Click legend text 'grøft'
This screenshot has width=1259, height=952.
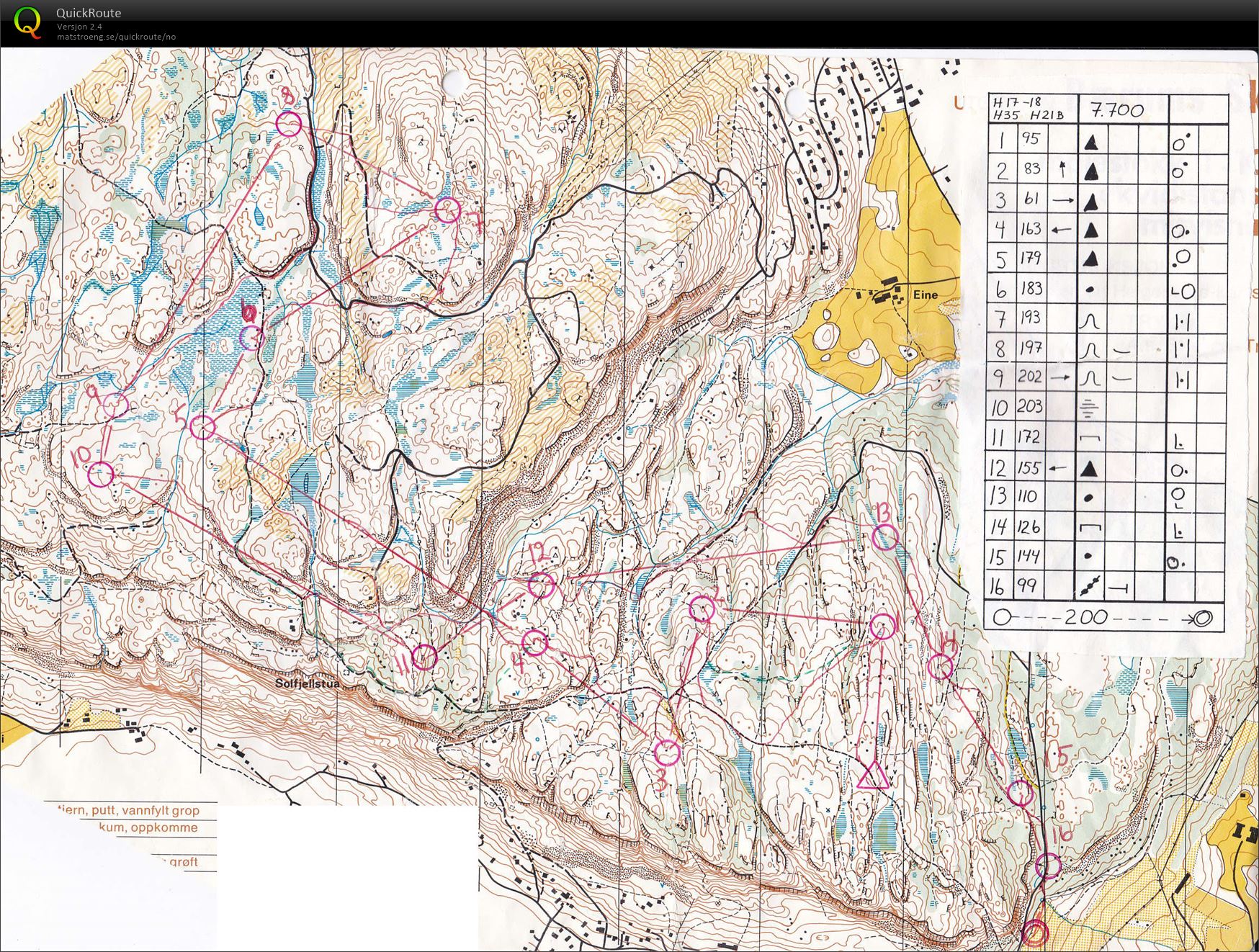[183, 862]
